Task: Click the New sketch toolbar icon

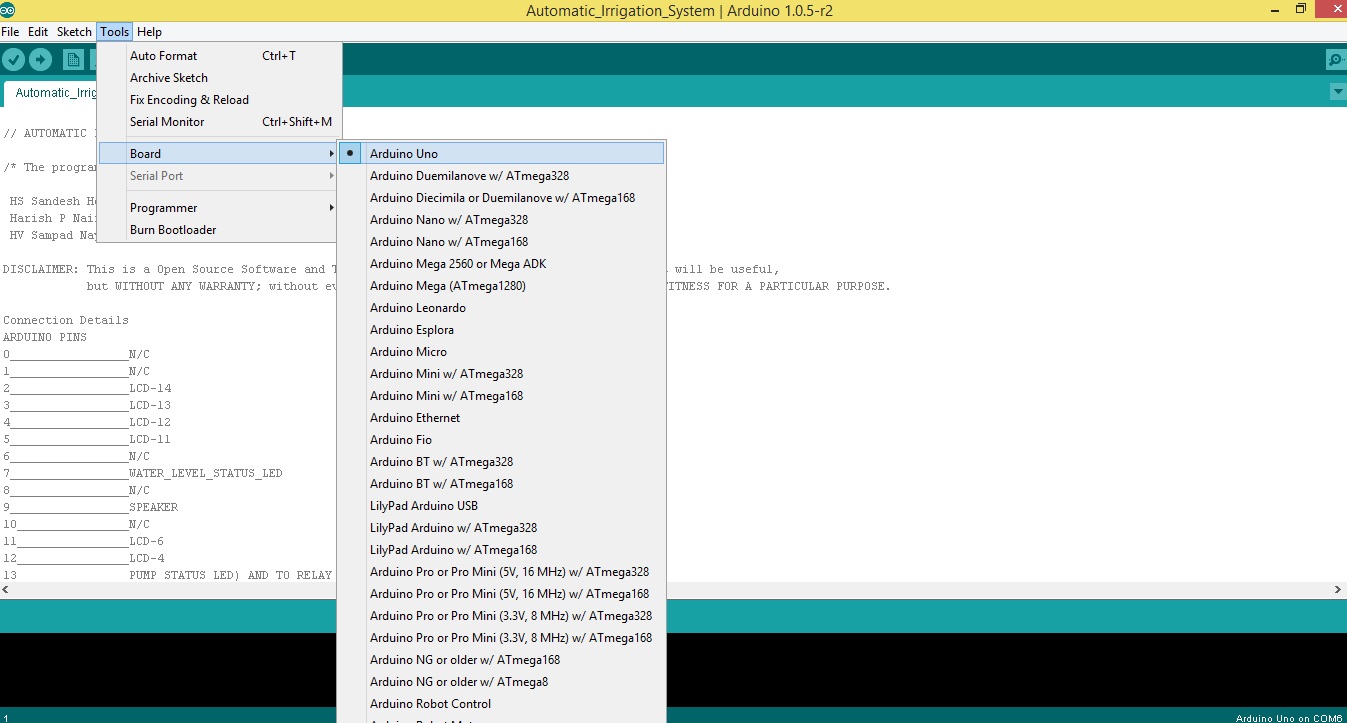Action: point(73,60)
